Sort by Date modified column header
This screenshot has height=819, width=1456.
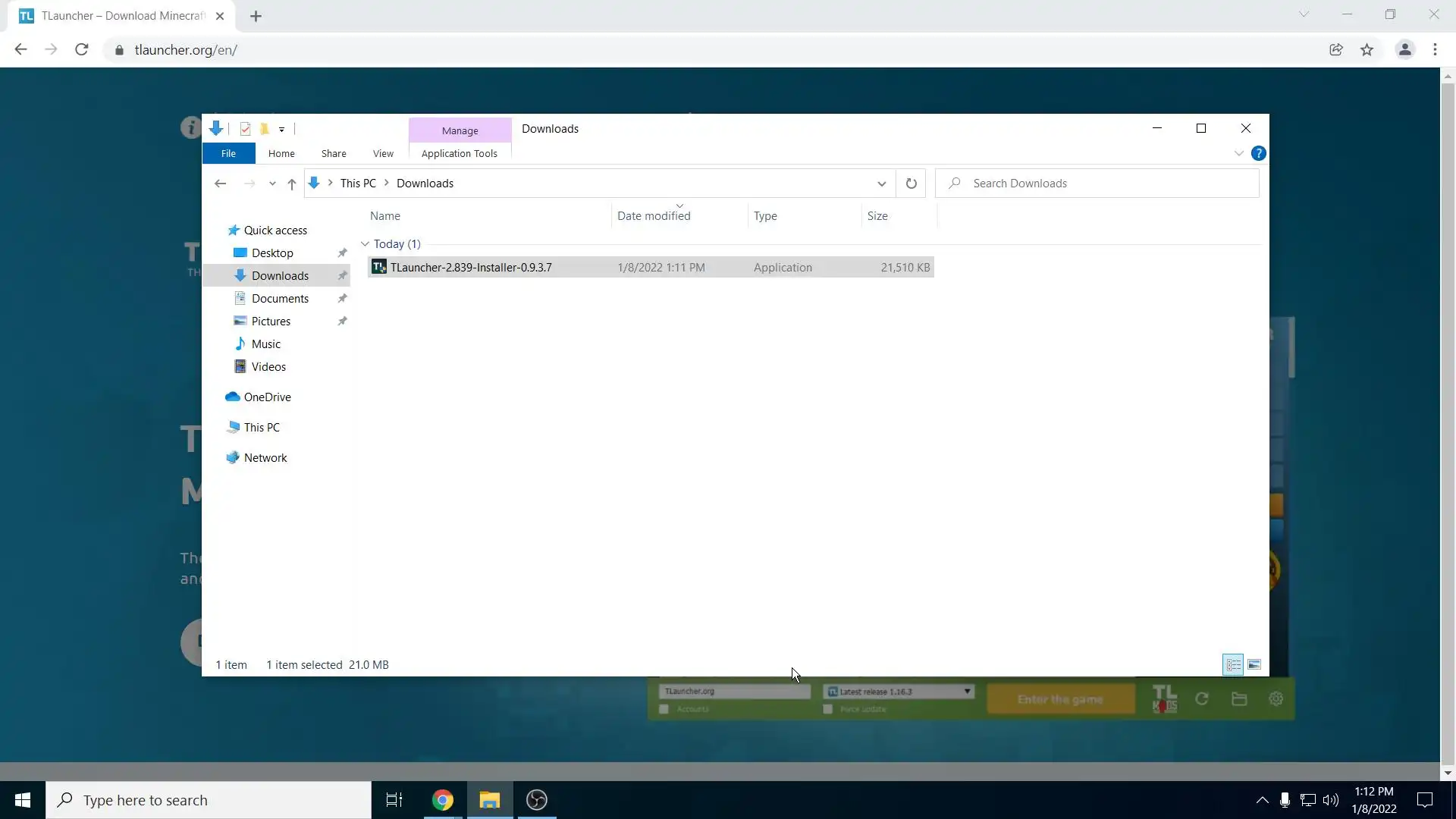tap(654, 216)
